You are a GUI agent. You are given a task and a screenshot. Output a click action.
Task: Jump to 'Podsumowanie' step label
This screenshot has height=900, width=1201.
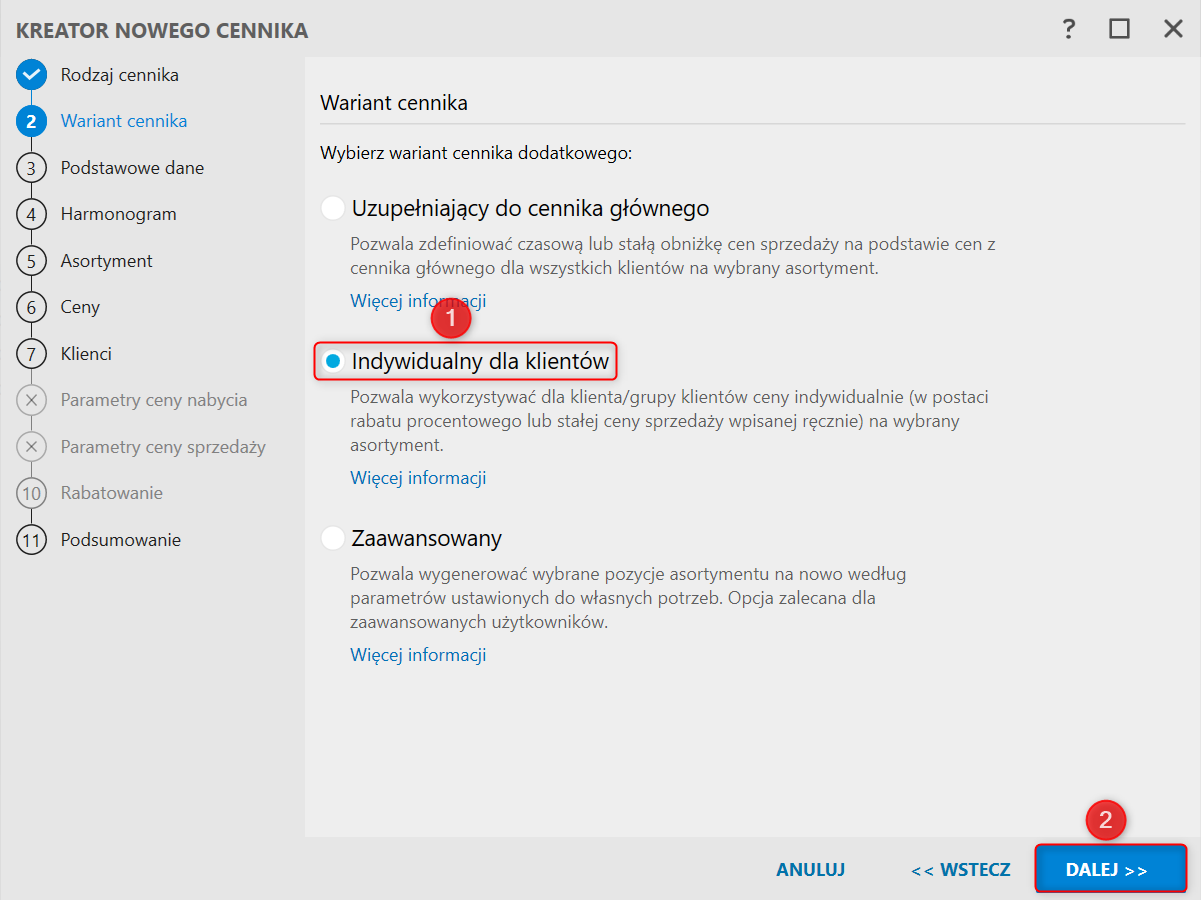[121, 540]
